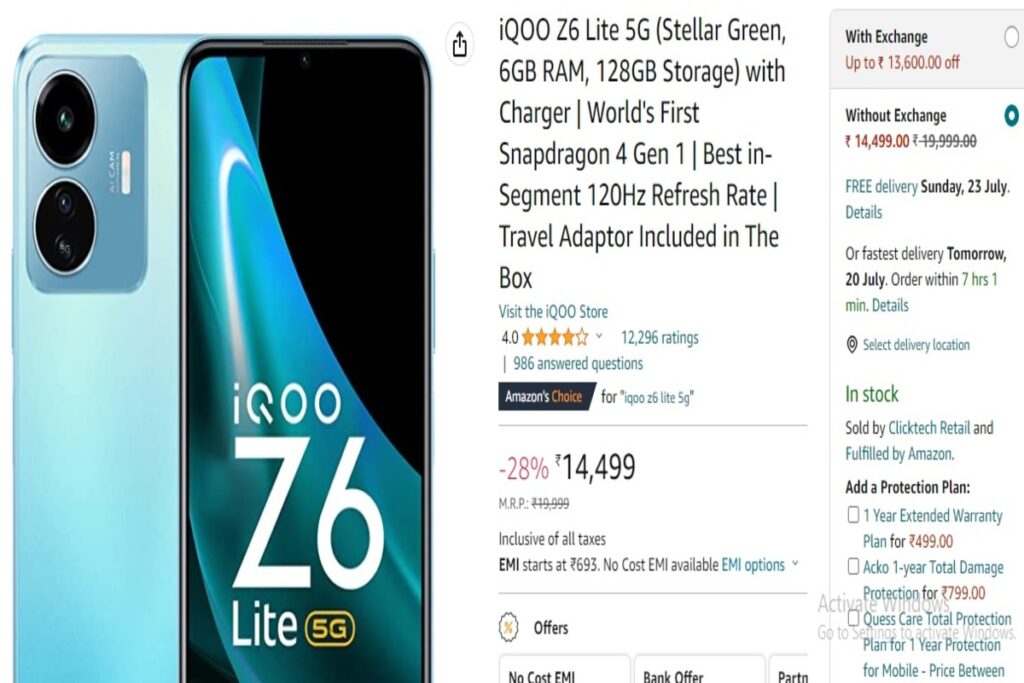The image size is (1024, 683).
Task: Select the Without Exchange radio option
Action: [x=1011, y=115]
